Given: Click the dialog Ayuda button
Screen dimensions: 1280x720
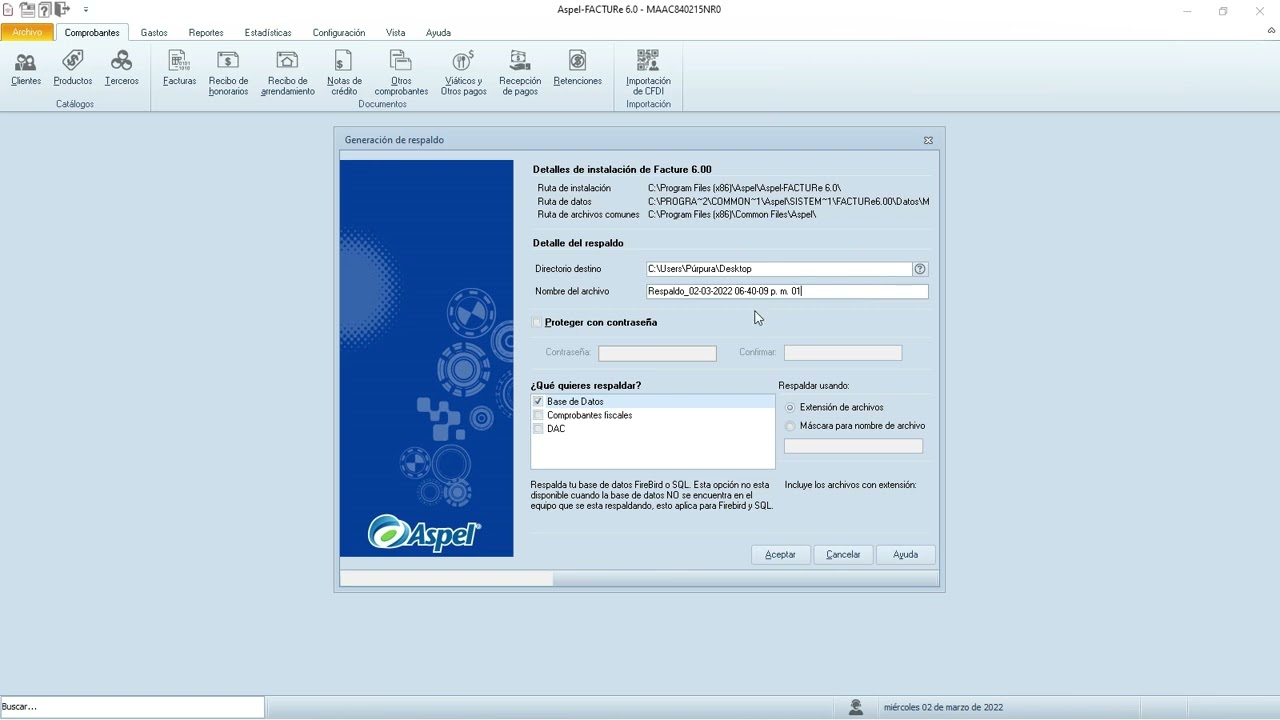Looking at the screenshot, I should coord(905,555).
